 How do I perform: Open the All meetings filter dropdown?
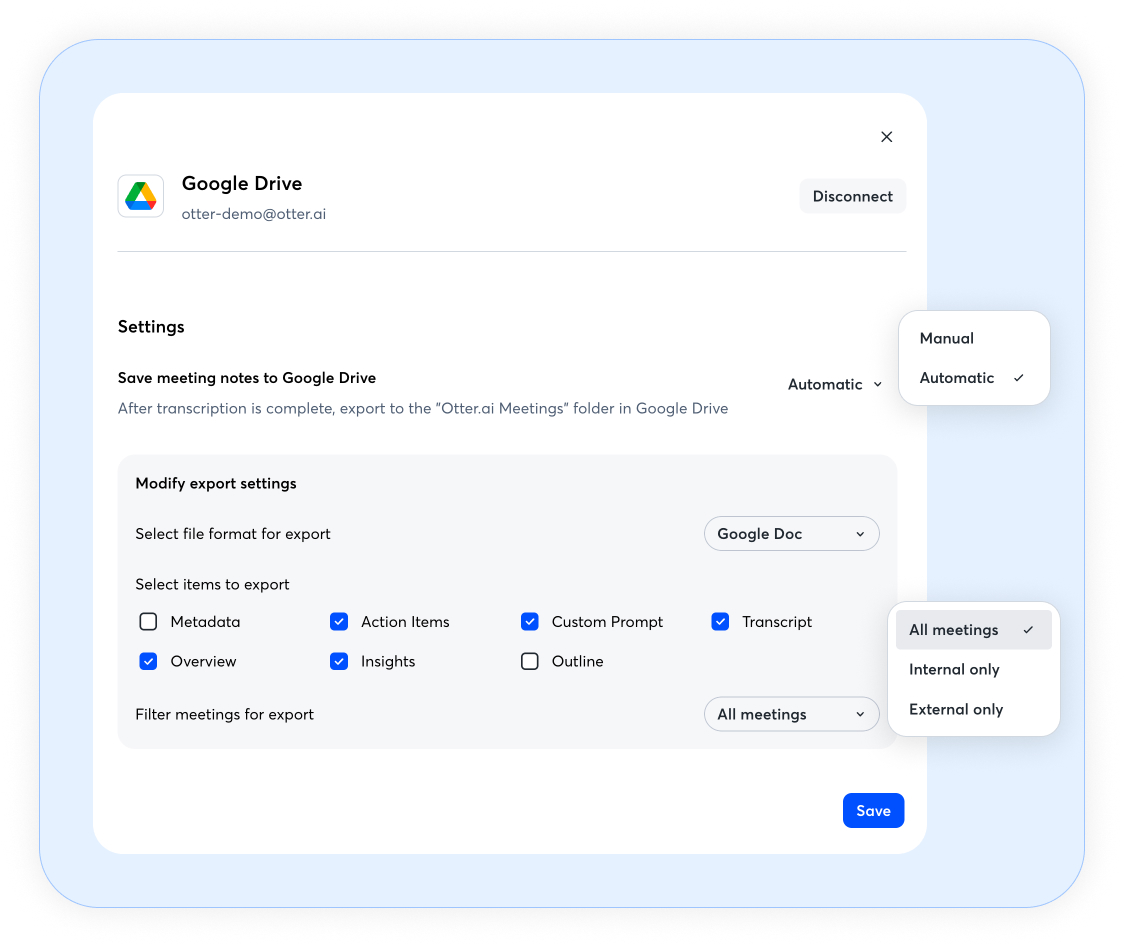point(791,714)
